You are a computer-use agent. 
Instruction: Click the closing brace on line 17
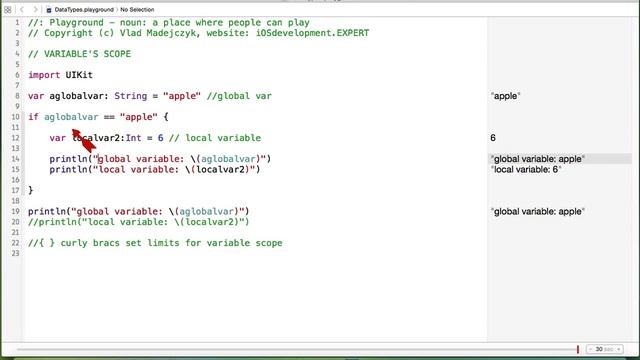31,190
